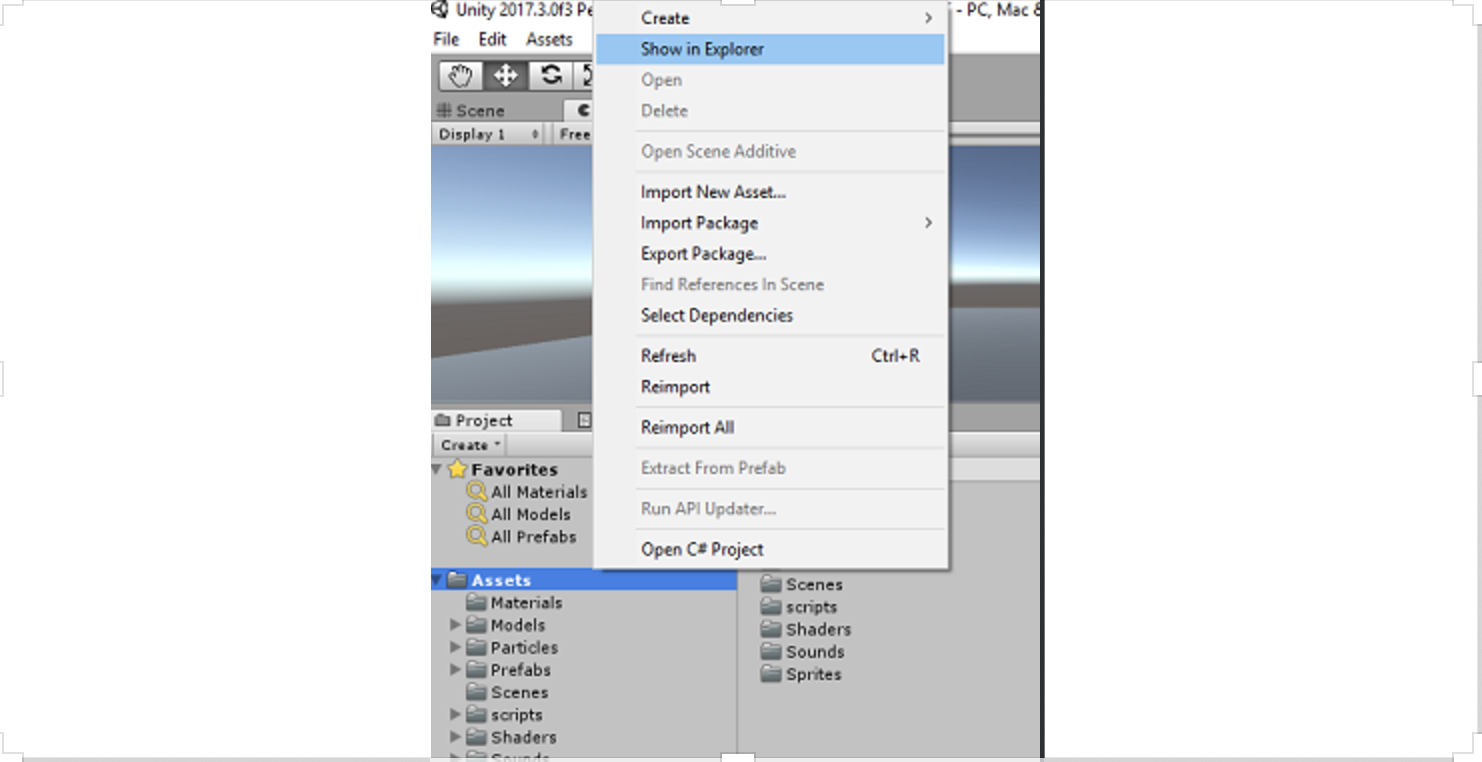The width and height of the screenshot is (1482, 762).
Task: Choose Open C# Project
Action: point(770,550)
